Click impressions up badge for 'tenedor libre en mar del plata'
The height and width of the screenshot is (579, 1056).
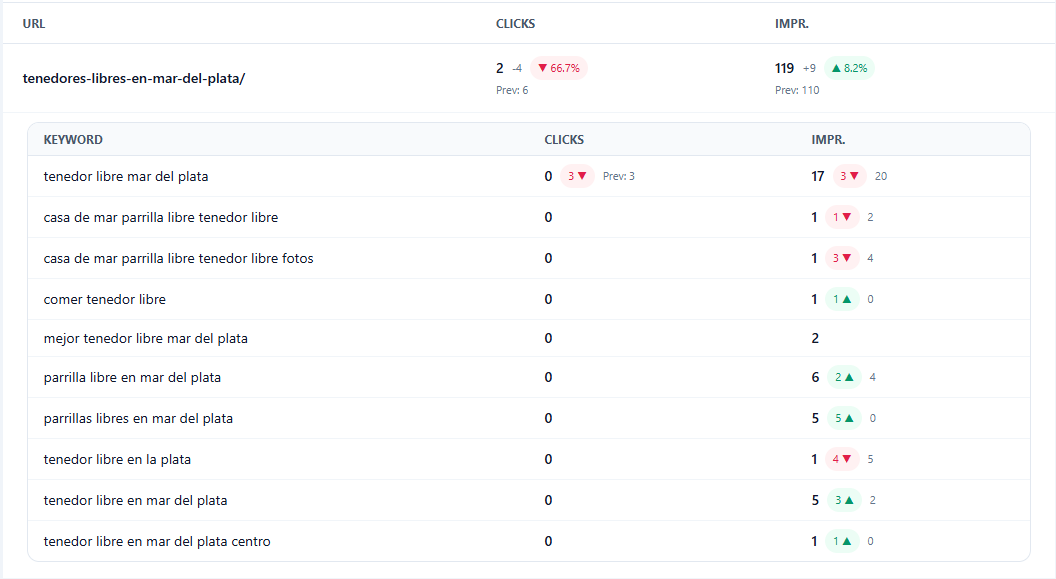point(843,500)
